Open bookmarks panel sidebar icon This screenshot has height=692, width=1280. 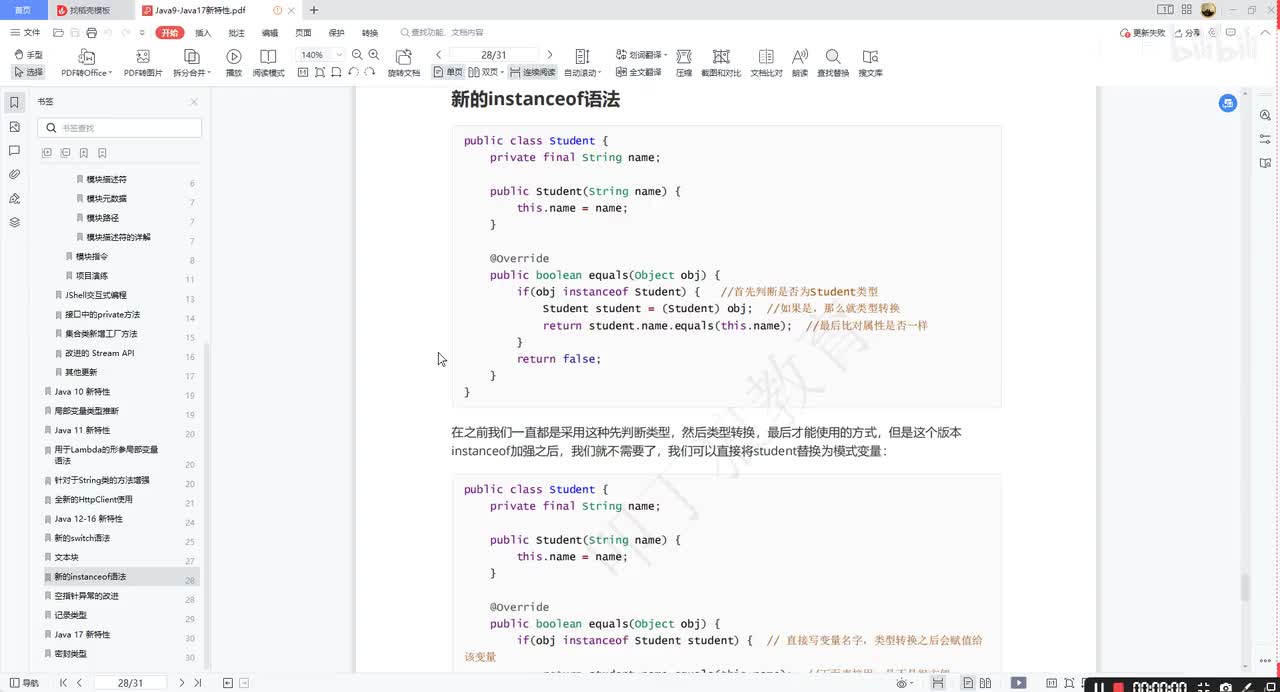pyautogui.click(x=14, y=102)
